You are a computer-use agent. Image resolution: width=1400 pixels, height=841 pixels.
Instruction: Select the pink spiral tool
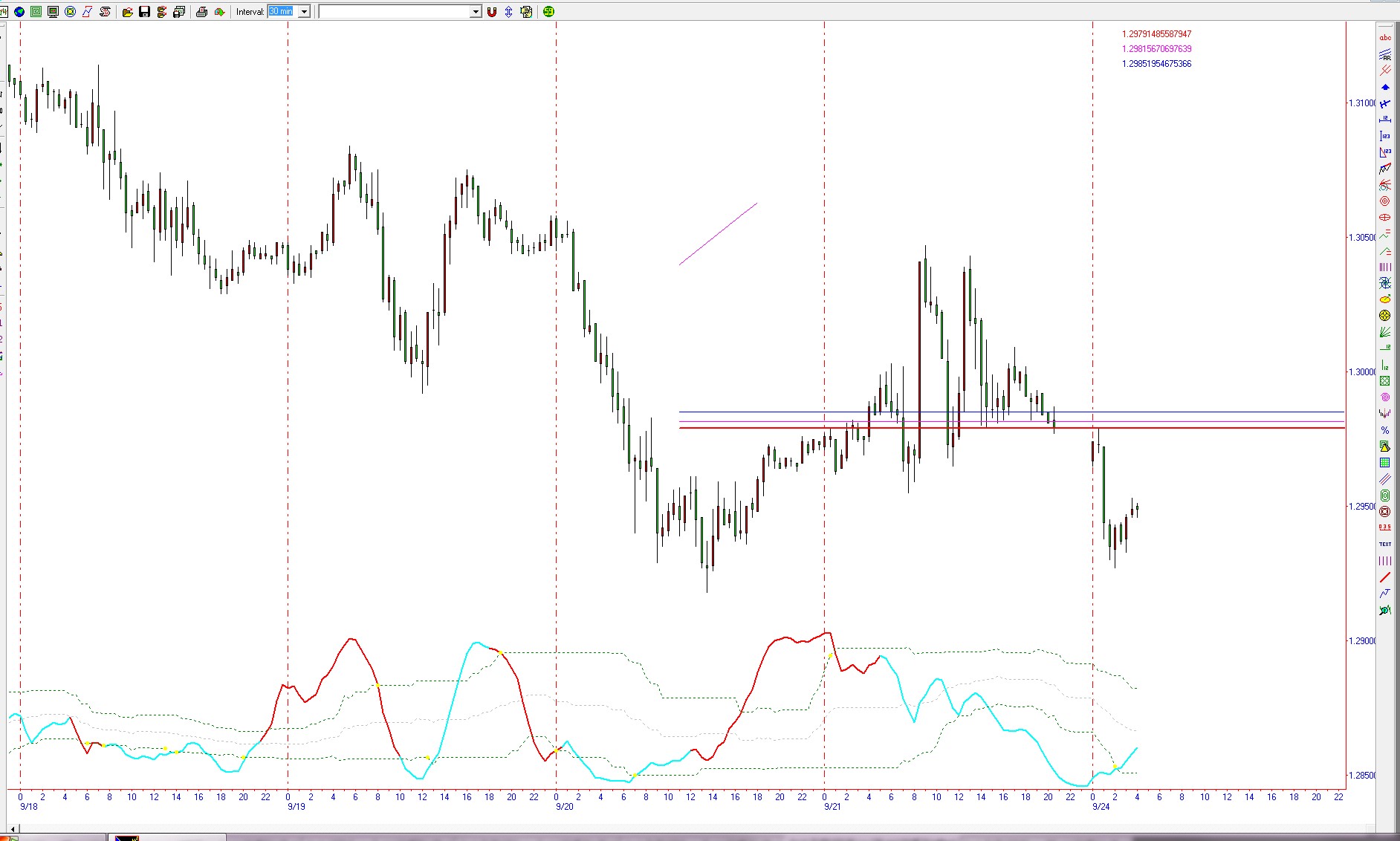coord(1385,397)
